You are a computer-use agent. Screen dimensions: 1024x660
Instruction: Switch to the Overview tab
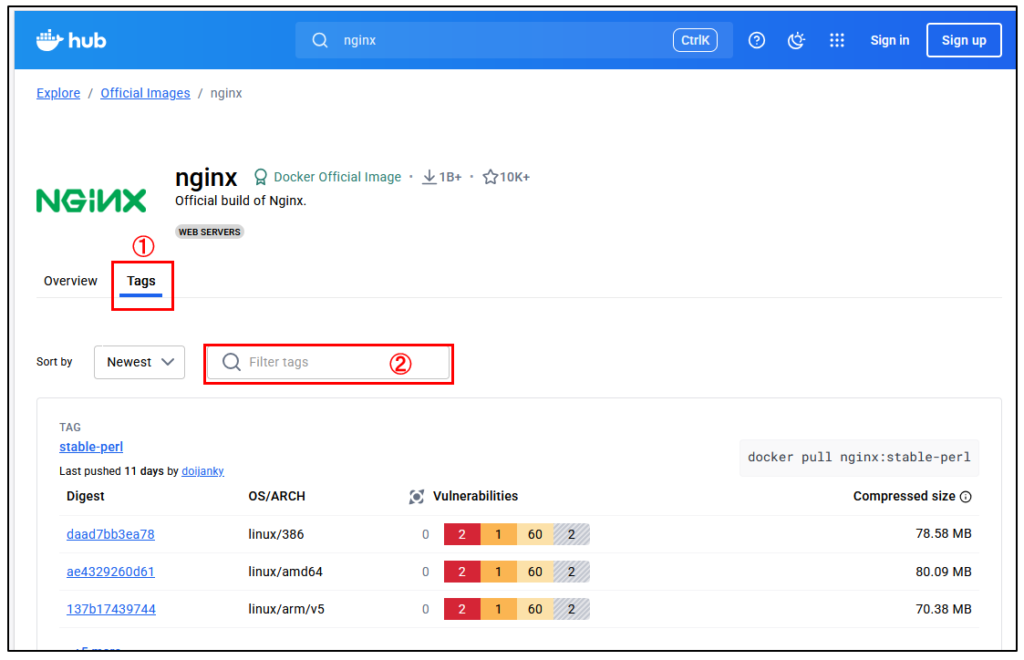[x=71, y=281]
